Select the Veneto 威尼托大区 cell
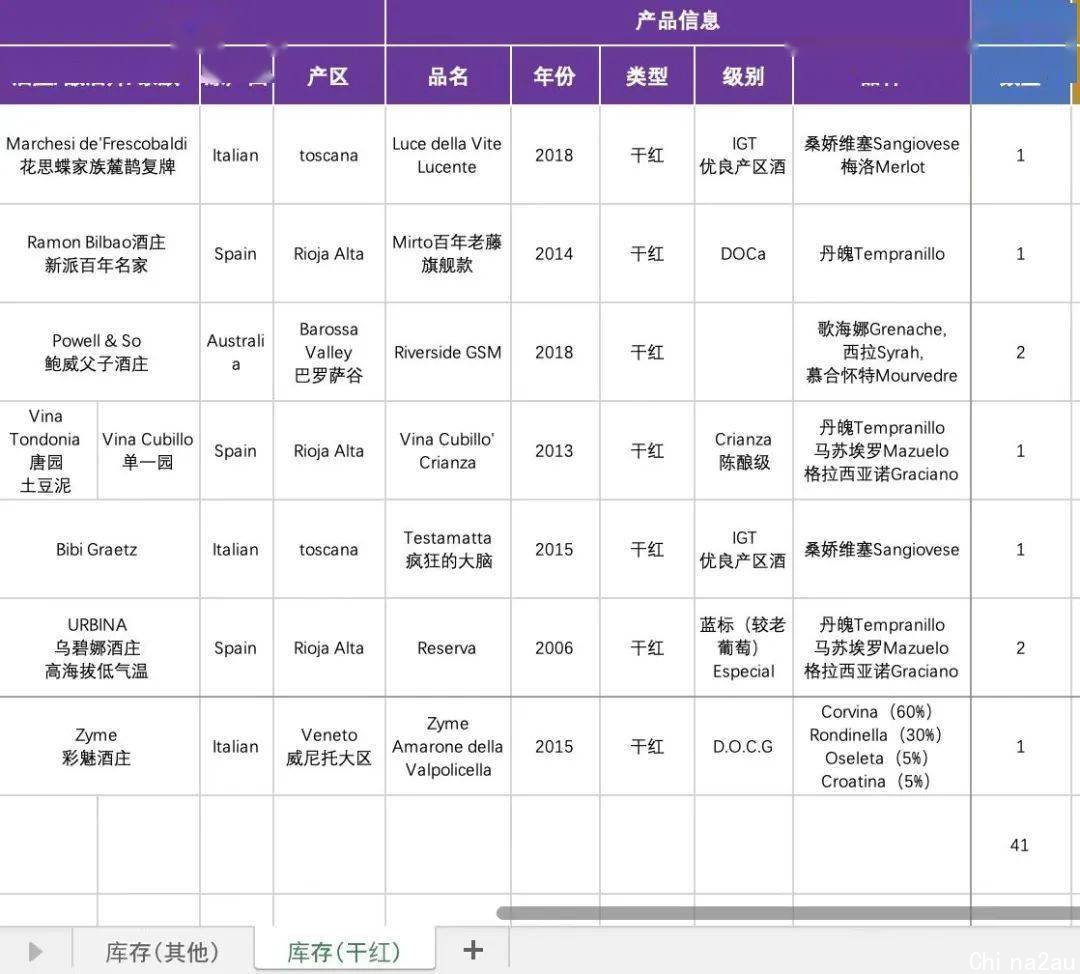1080x974 pixels. 329,746
